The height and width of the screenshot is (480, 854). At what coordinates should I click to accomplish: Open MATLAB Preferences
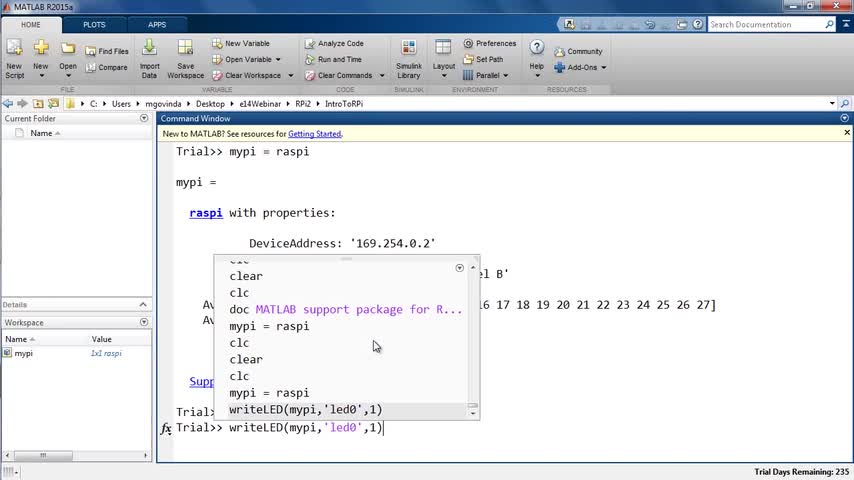(490, 44)
